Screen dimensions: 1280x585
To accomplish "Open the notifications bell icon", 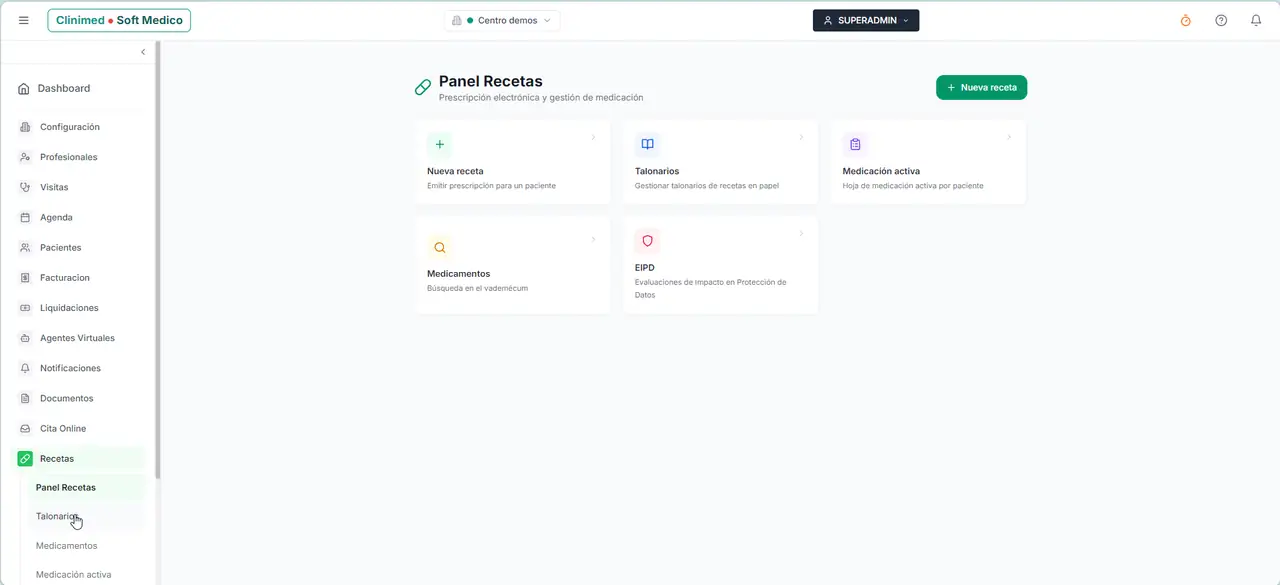I will (1256, 20).
